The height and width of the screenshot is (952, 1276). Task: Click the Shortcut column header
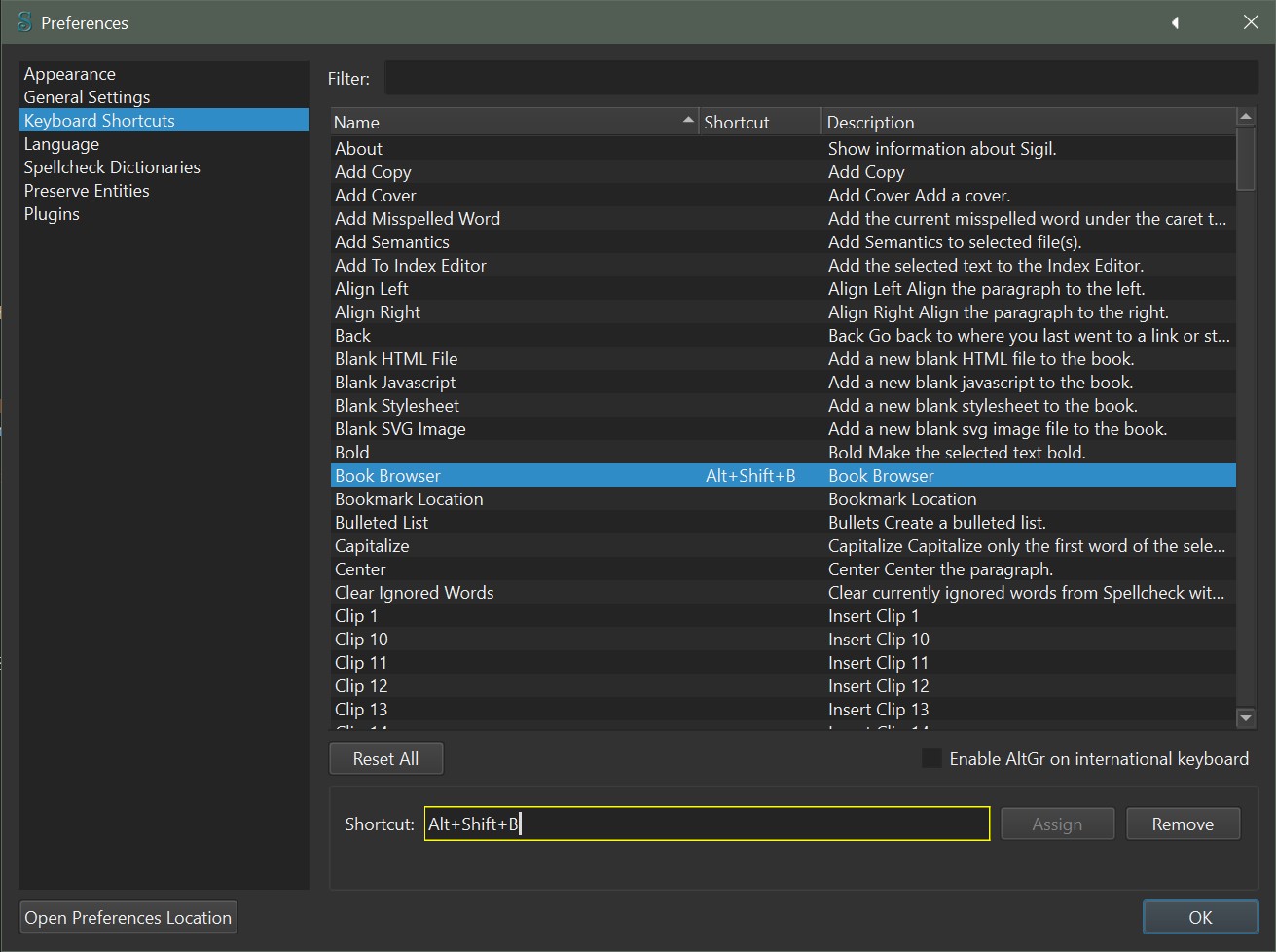pos(760,122)
